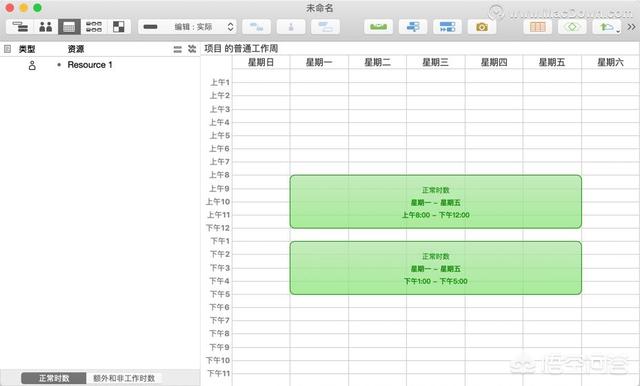Click the Group tasks toolbar icon
The height and width of the screenshot is (386, 640).
pyautogui.click(x=325, y=27)
